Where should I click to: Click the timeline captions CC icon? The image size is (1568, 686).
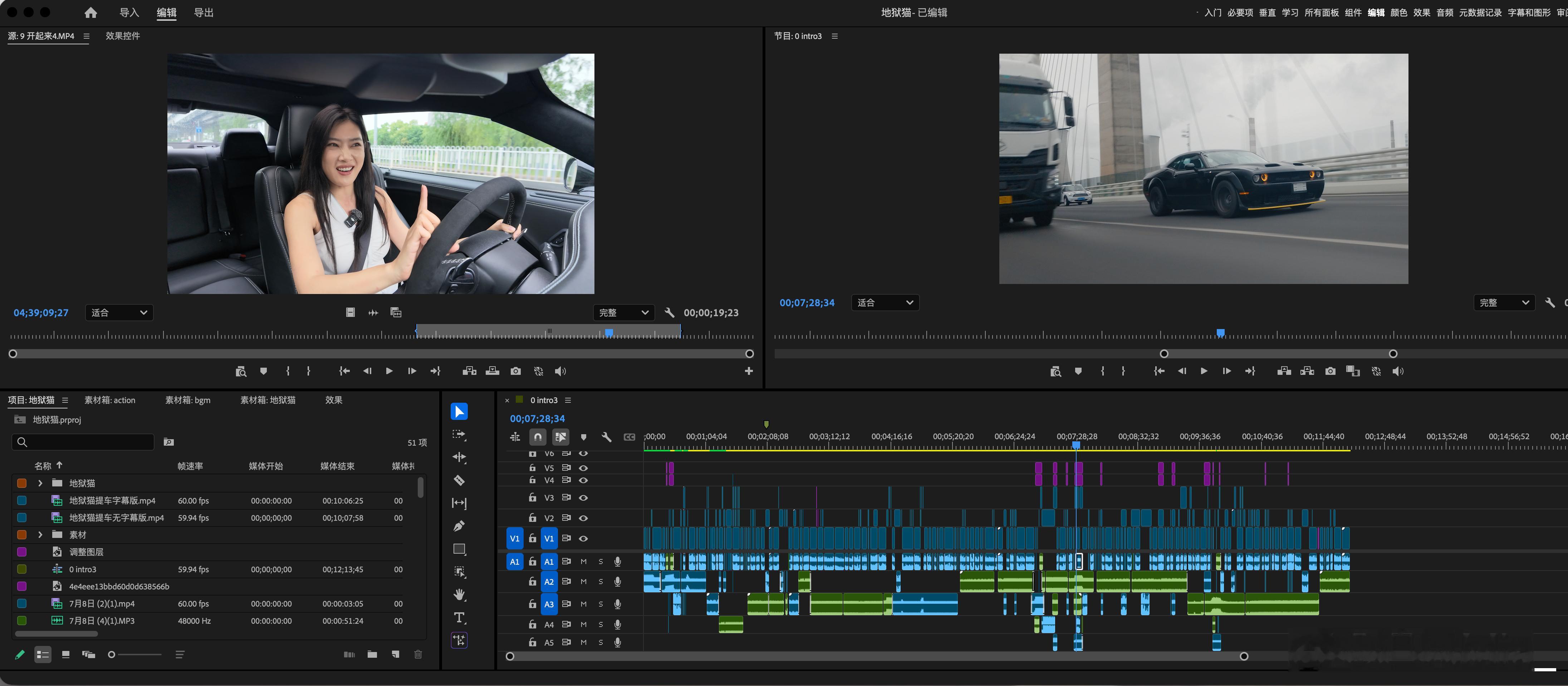point(629,437)
